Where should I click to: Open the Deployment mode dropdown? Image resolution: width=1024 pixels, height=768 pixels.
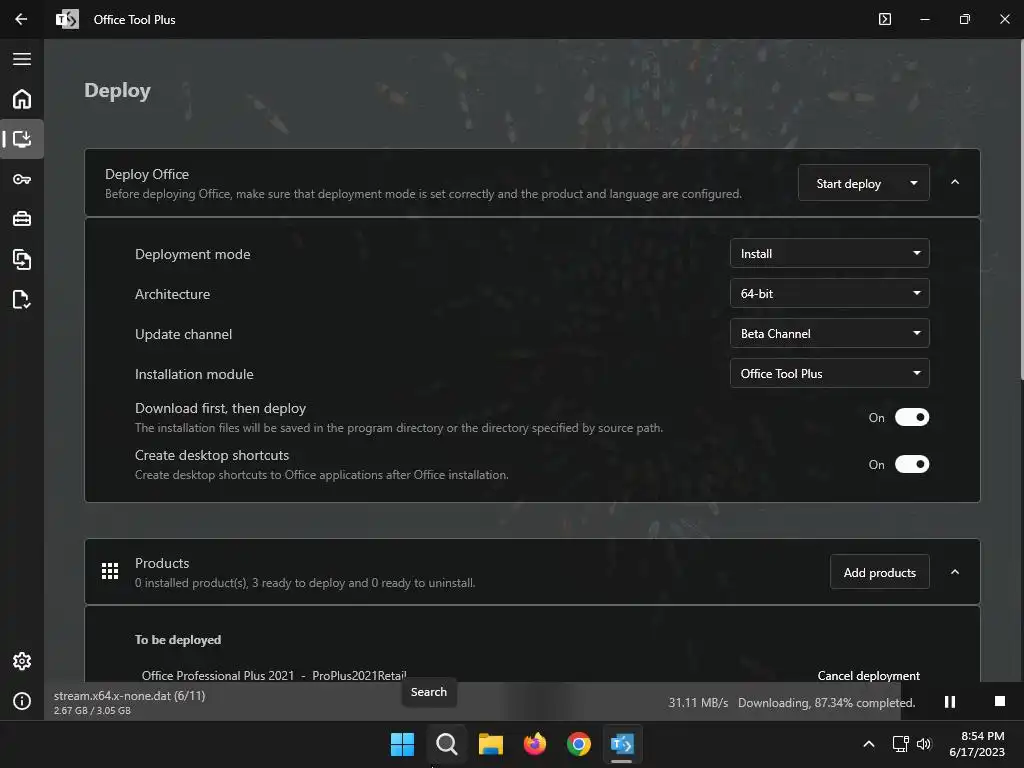[x=829, y=253]
